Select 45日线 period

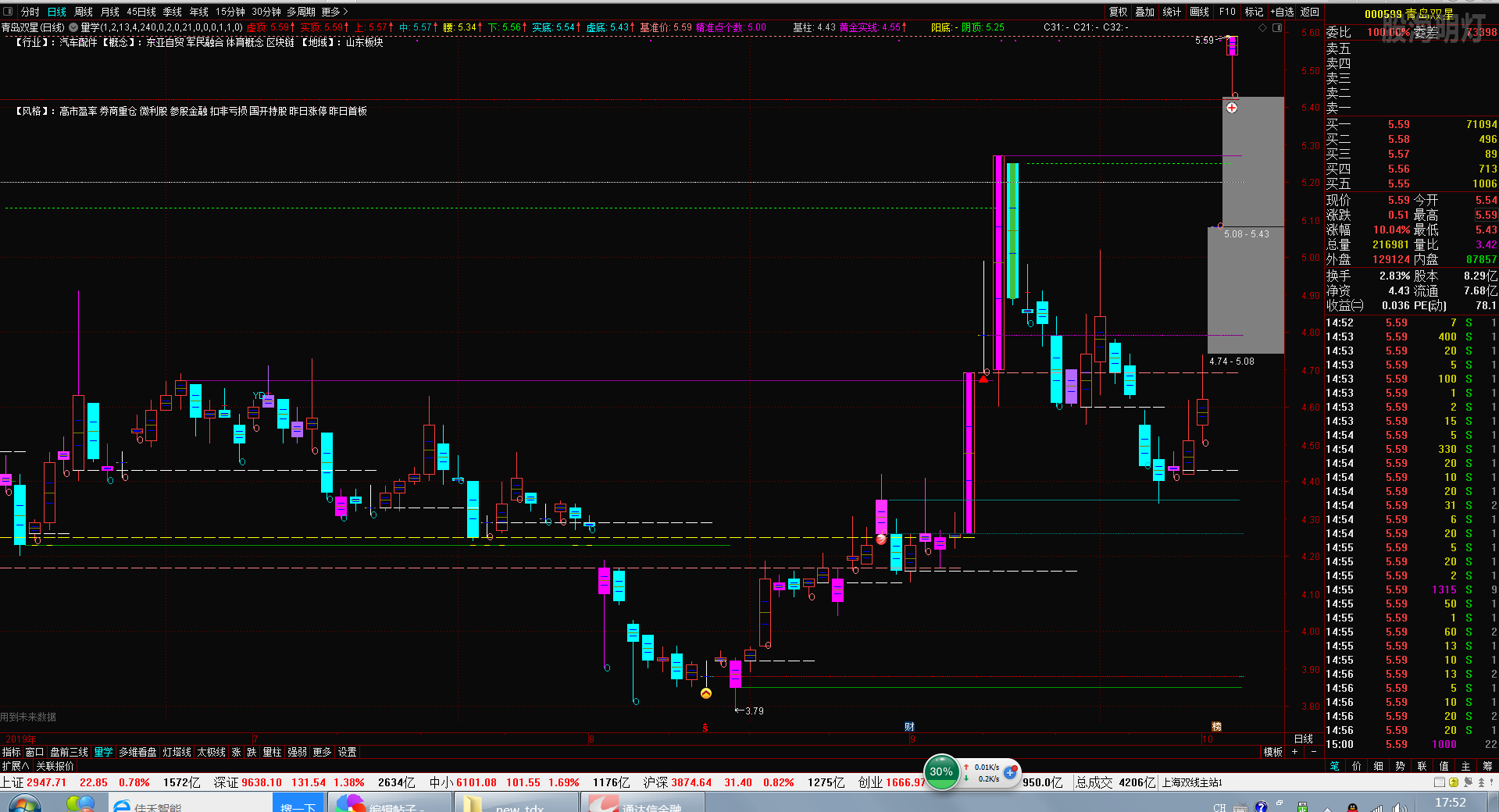(x=141, y=12)
